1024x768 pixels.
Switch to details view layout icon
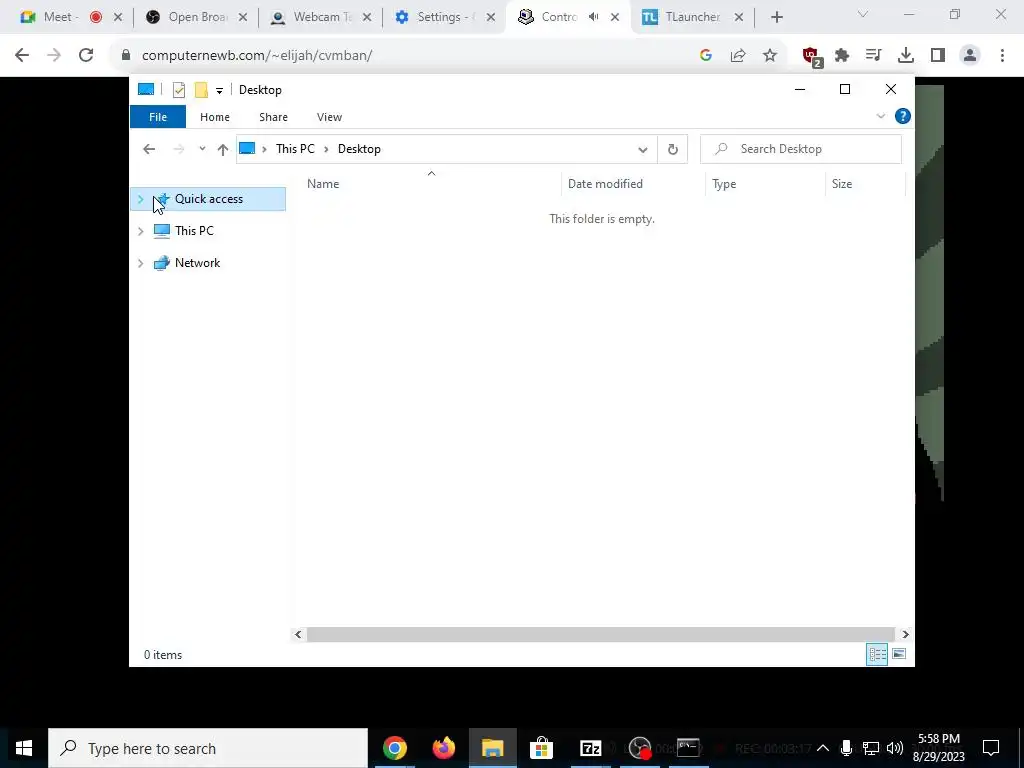pos(876,654)
